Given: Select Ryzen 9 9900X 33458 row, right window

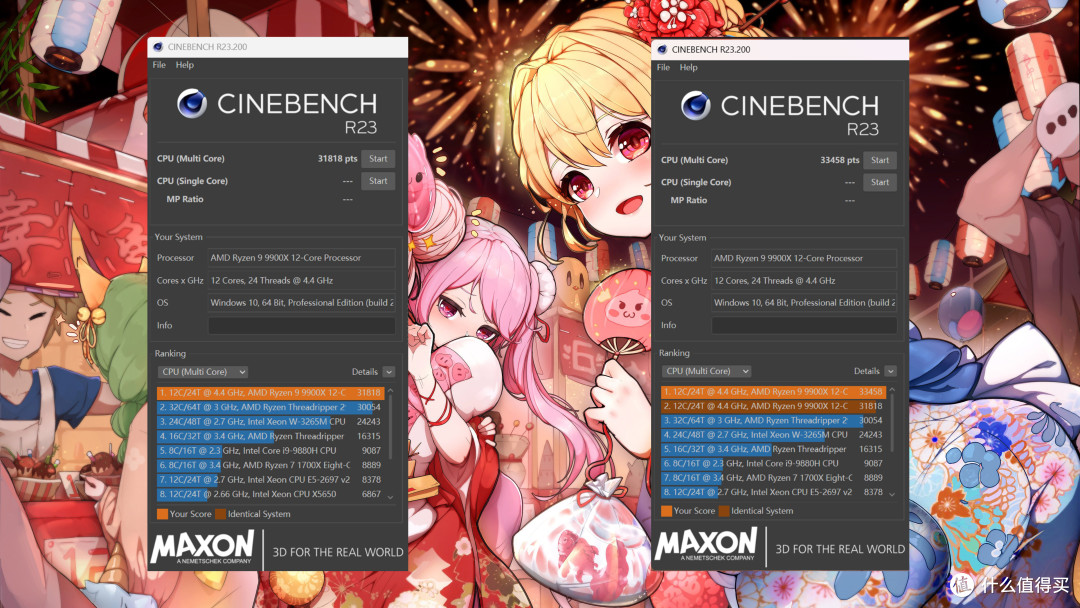Looking at the screenshot, I should 773,392.
